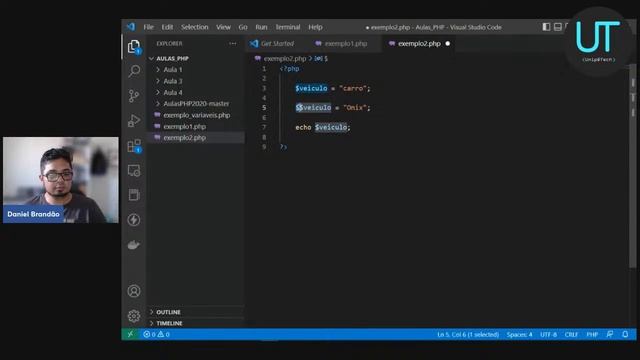This screenshot has width=640, height=360.
Task: Click the editor vertical scrollbar
Action: [633, 166]
